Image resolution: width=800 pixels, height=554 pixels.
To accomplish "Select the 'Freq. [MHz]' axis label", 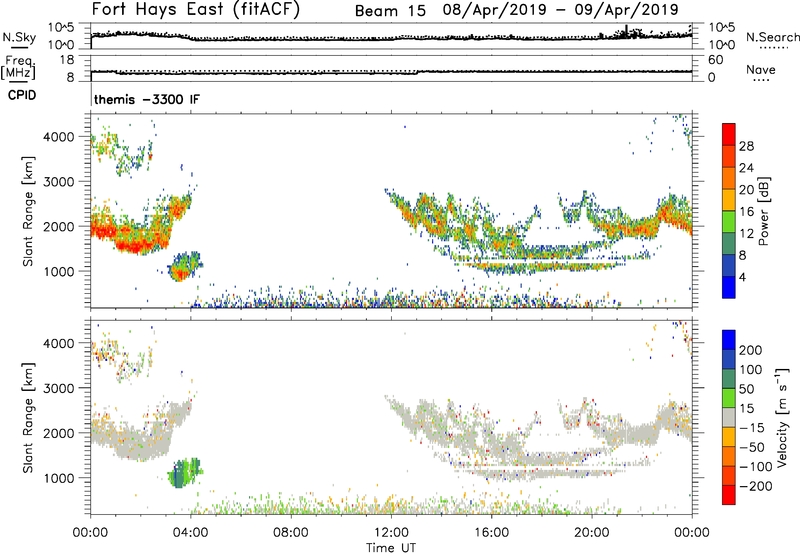I will tap(18, 67).
